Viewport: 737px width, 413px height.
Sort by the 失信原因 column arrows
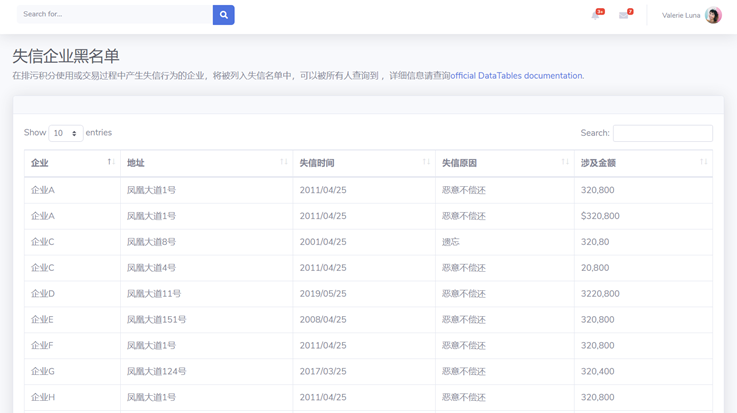[565, 162]
